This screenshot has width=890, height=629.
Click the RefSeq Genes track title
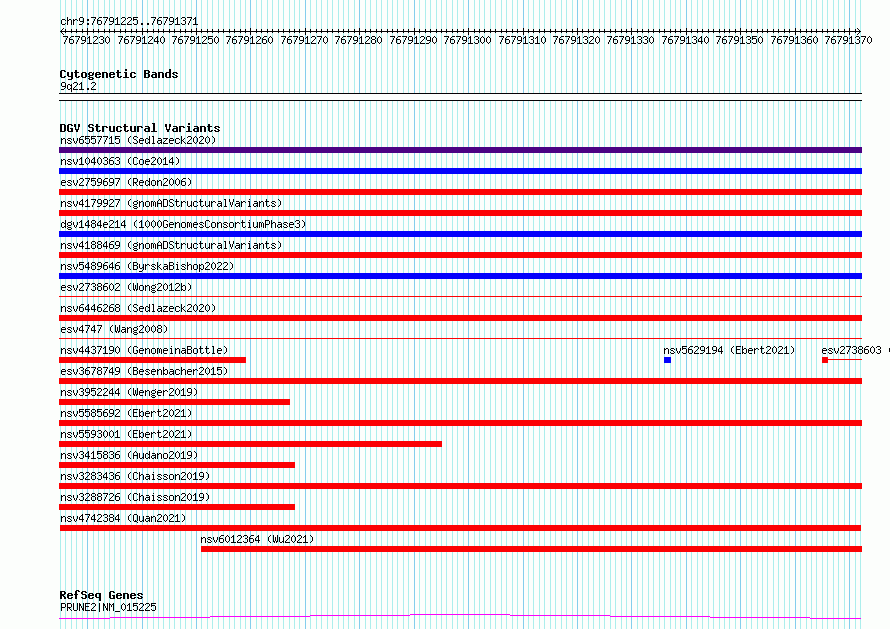tap(101, 595)
